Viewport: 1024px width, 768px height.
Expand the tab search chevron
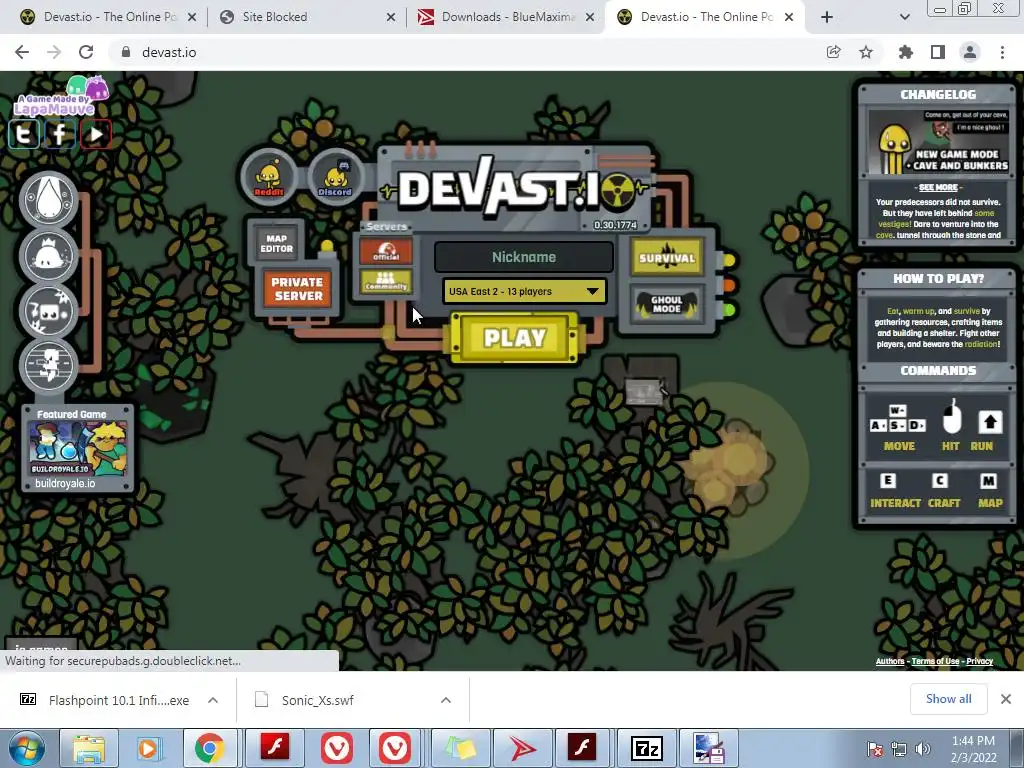(904, 18)
